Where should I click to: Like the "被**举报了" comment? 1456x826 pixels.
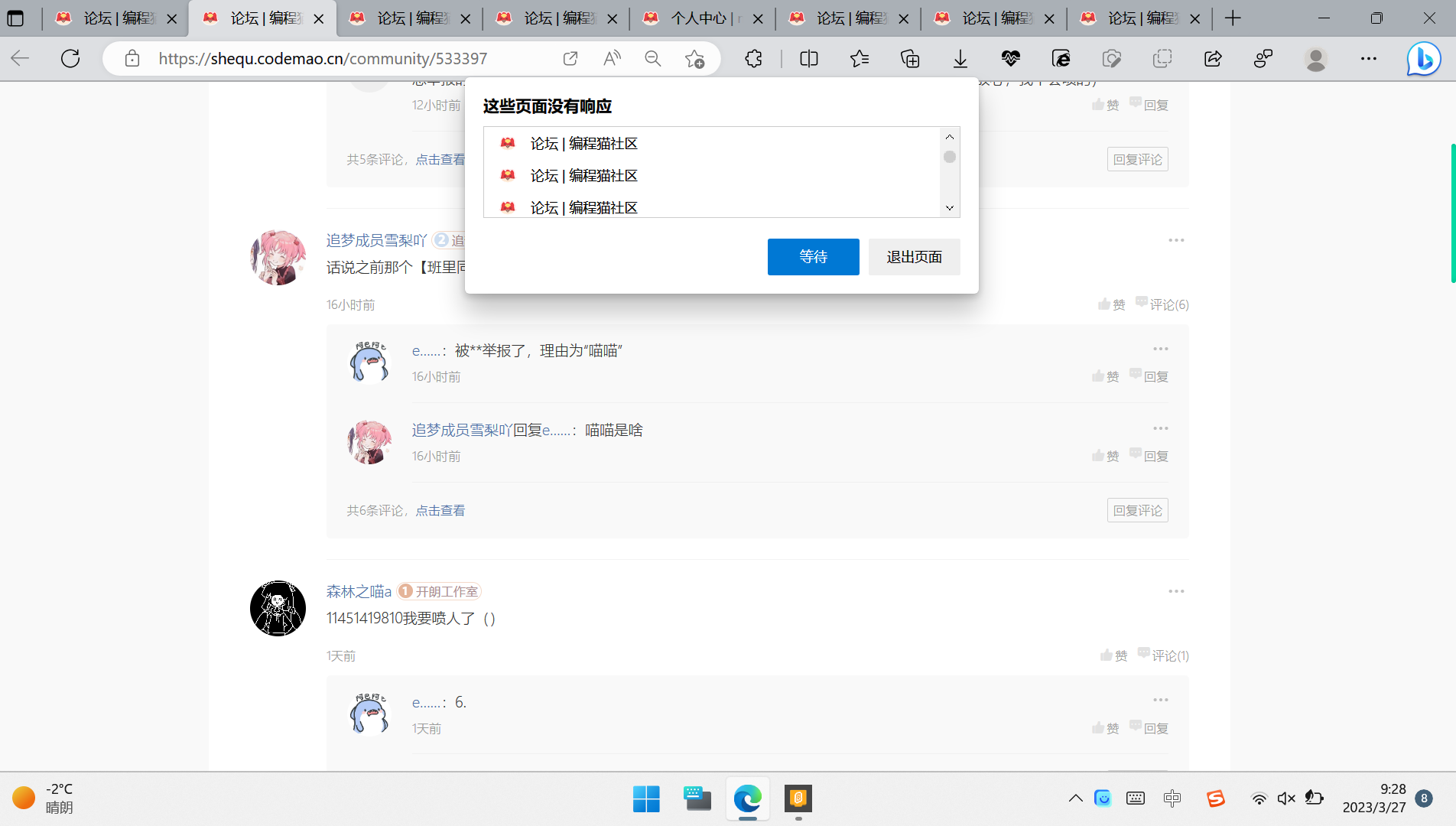(1106, 376)
